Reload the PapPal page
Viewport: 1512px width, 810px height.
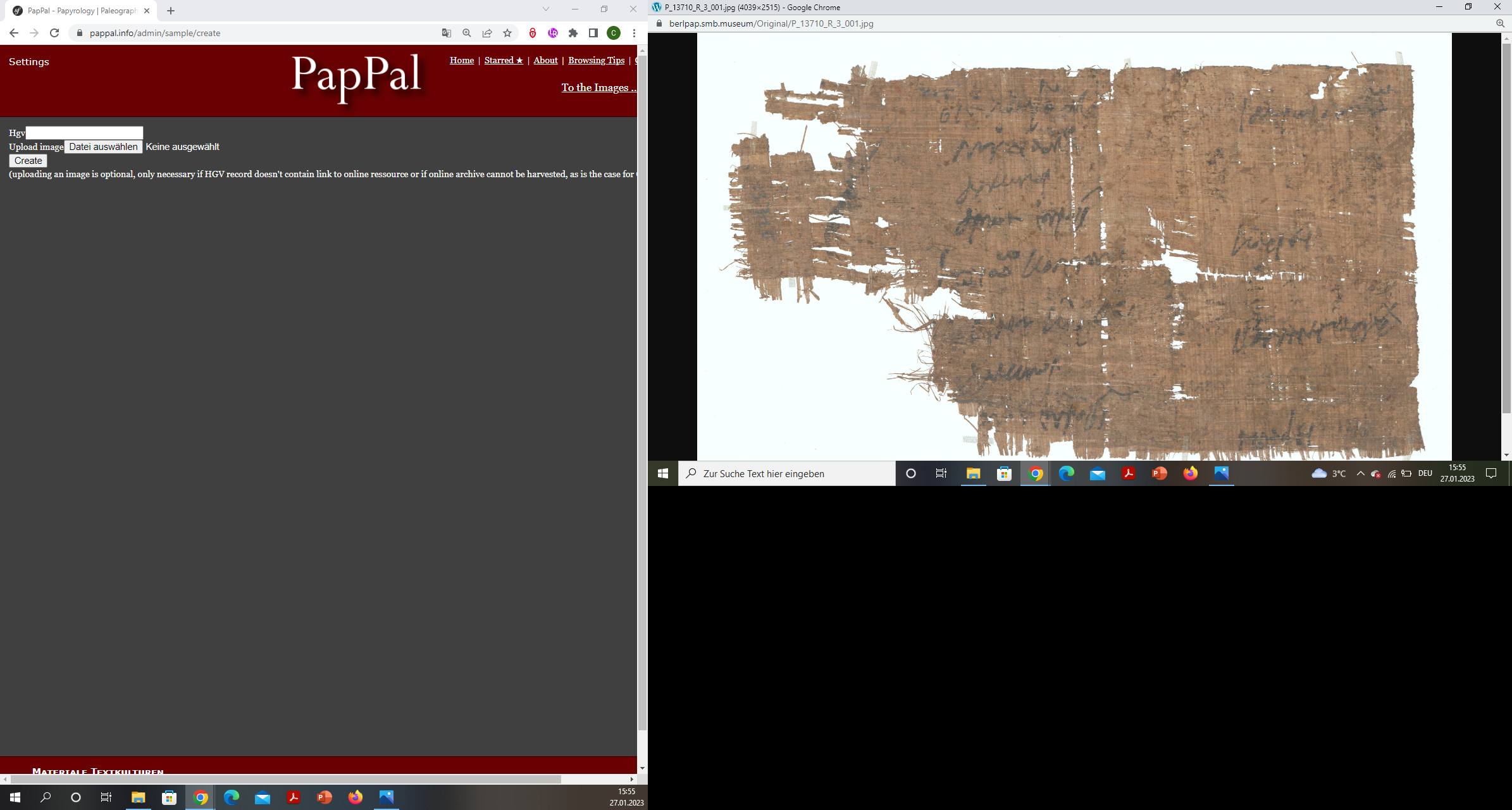54,33
